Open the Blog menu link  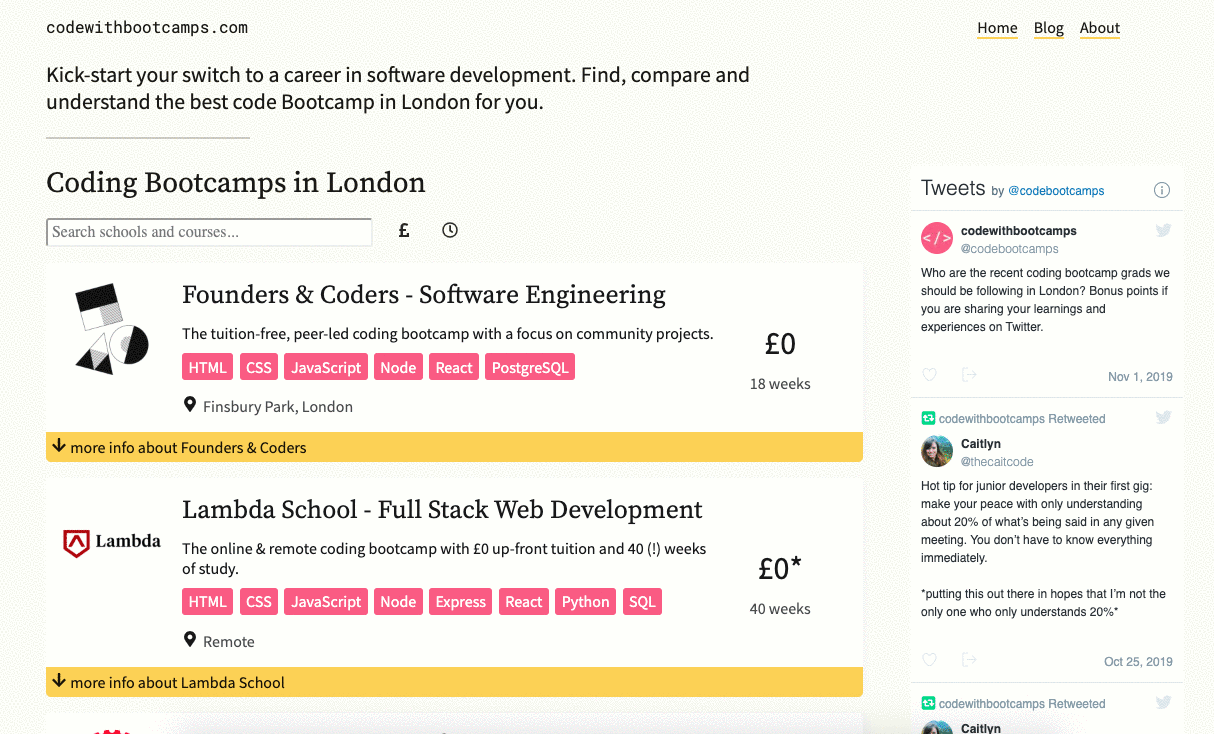1049,28
